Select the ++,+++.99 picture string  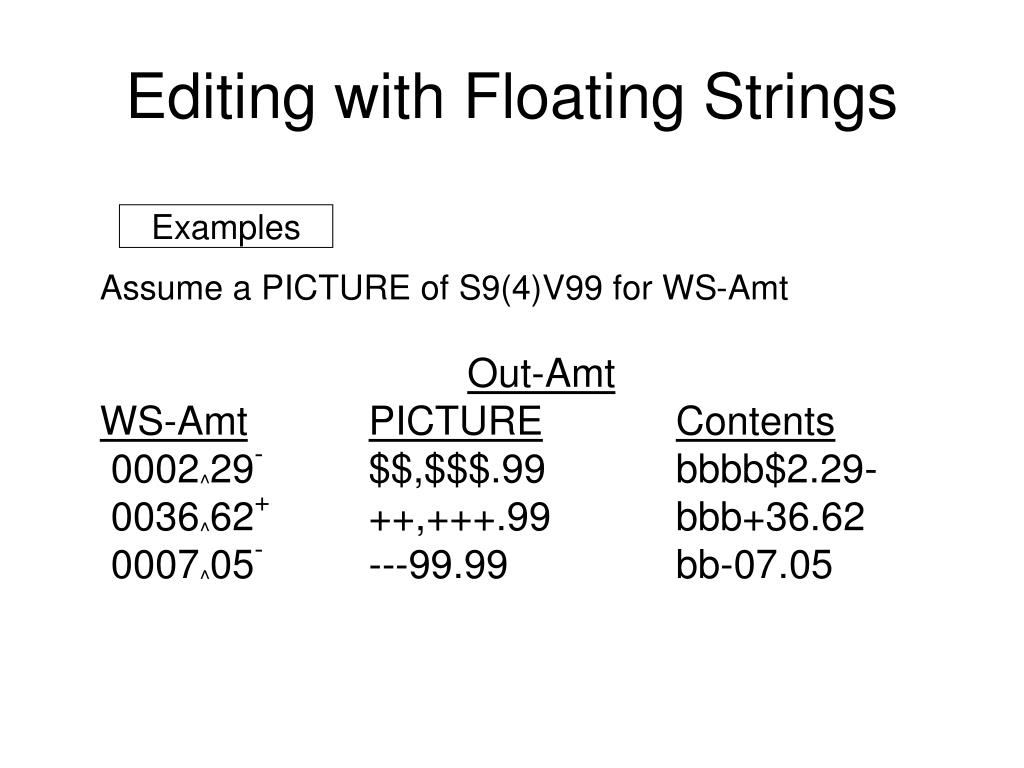[459, 518]
